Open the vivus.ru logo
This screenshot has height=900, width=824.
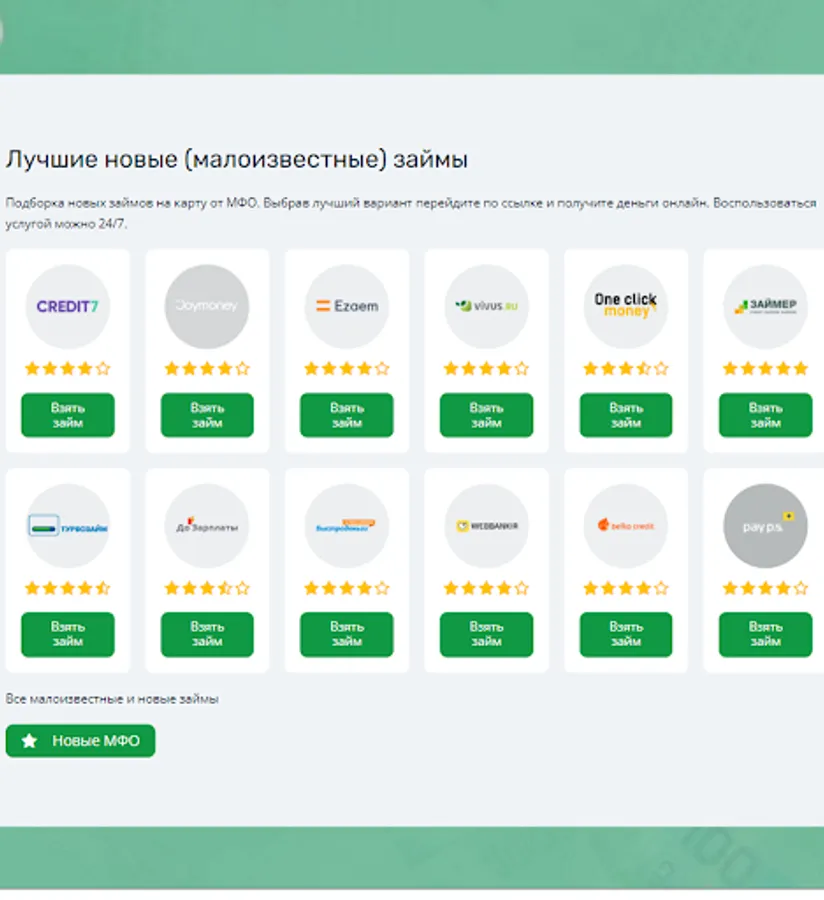pos(487,307)
